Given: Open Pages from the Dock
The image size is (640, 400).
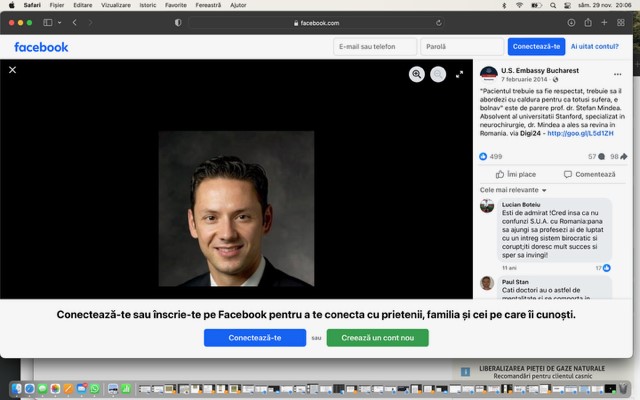Looking at the screenshot, I should pos(68,389).
